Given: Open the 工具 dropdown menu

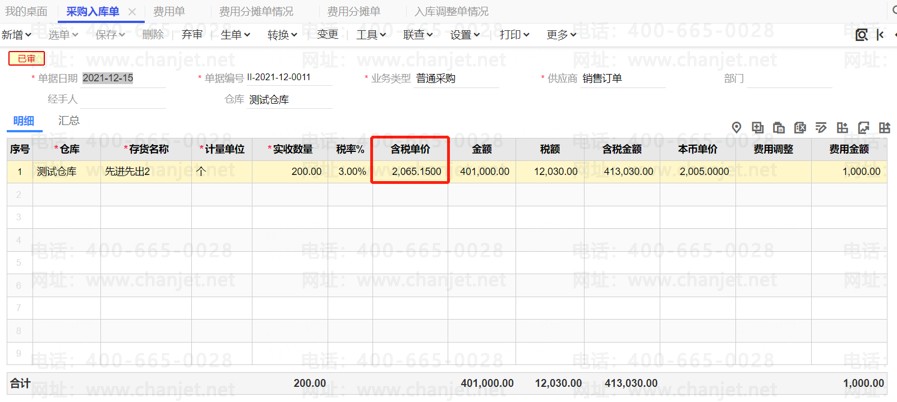Looking at the screenshot, I should pos(371,35).
